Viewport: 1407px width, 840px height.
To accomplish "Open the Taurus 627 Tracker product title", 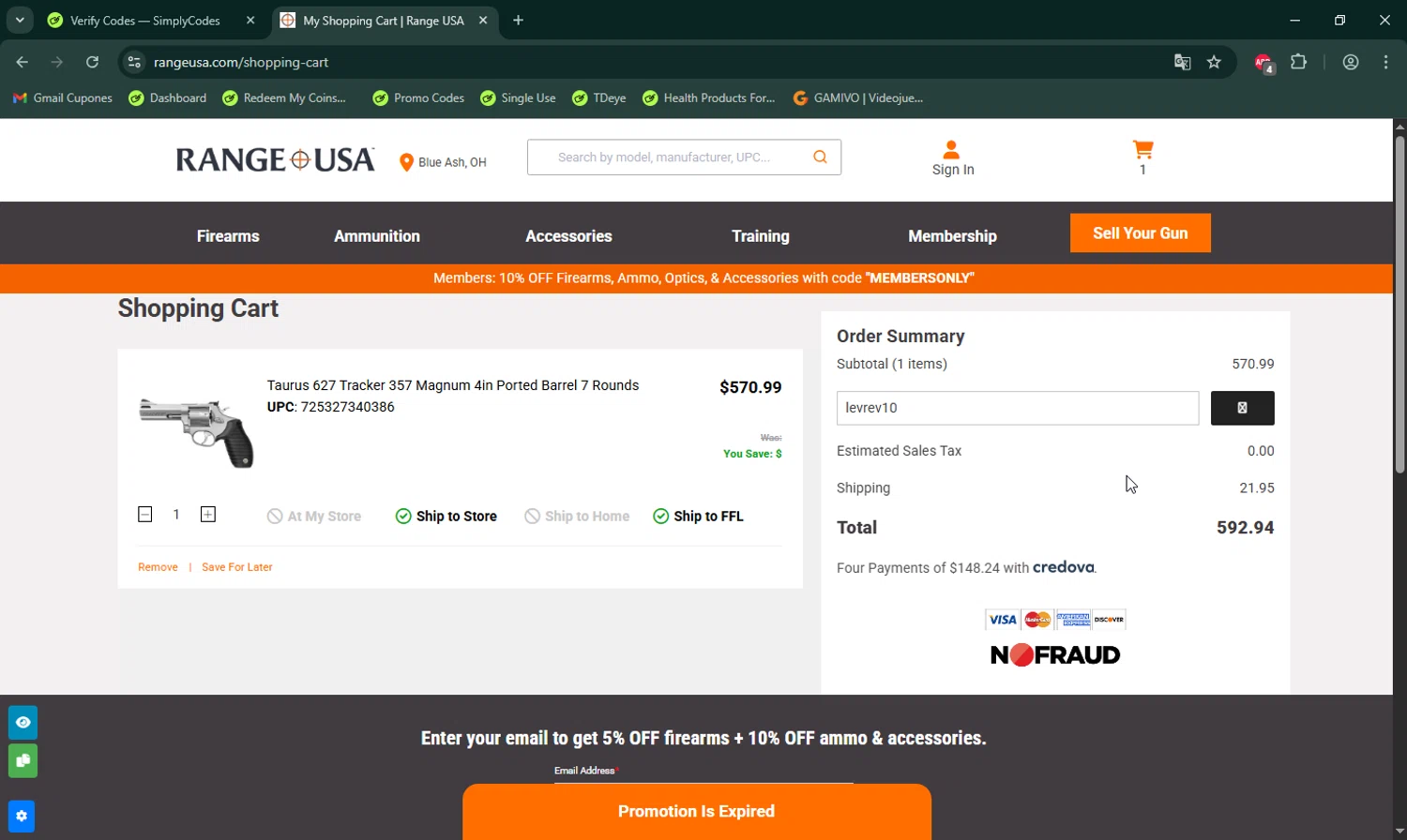I will pyautogui.click(x=453, y=385).
